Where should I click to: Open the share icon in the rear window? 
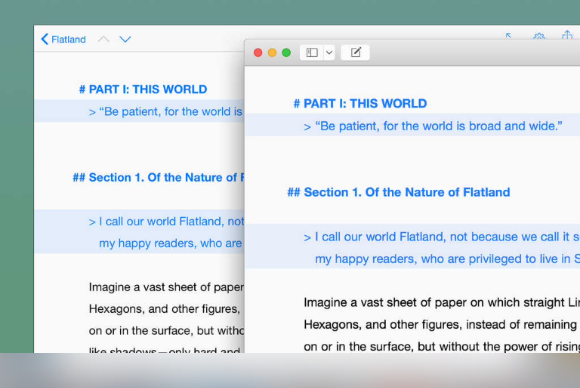pos(567,35)
